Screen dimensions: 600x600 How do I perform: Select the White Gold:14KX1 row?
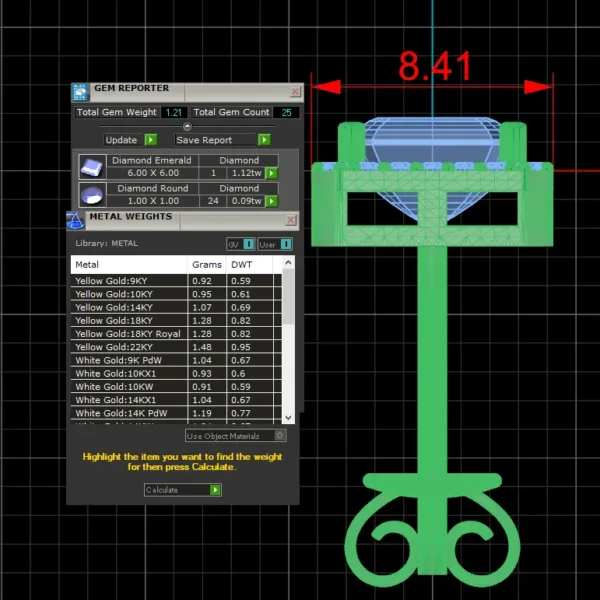point(176,400)
